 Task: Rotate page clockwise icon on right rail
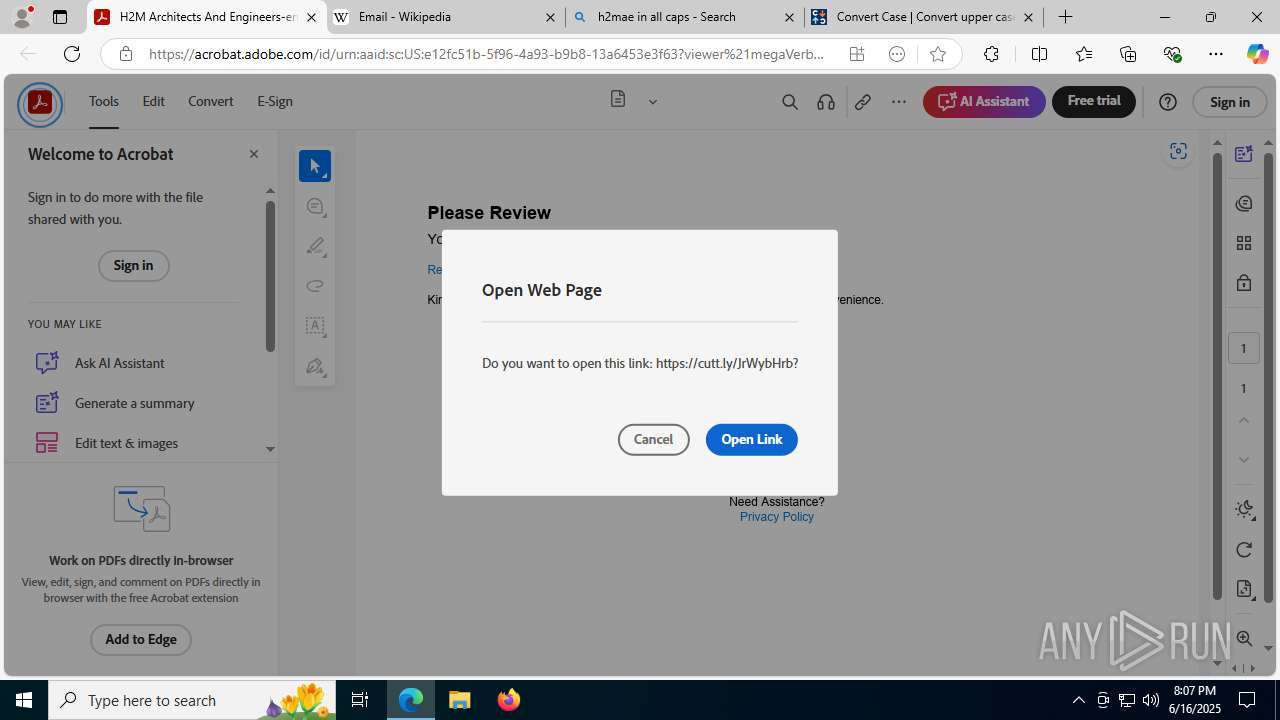[1244, 549]
